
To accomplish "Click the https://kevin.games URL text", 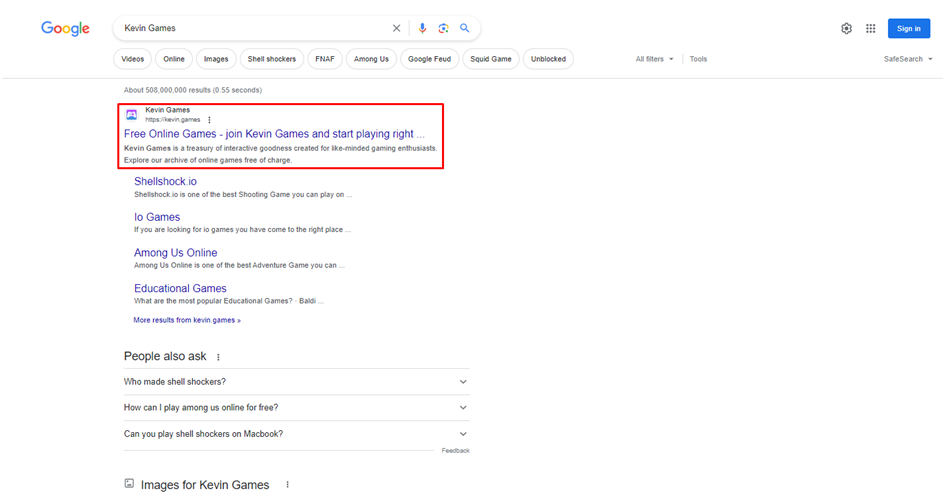I will point(172,120).
